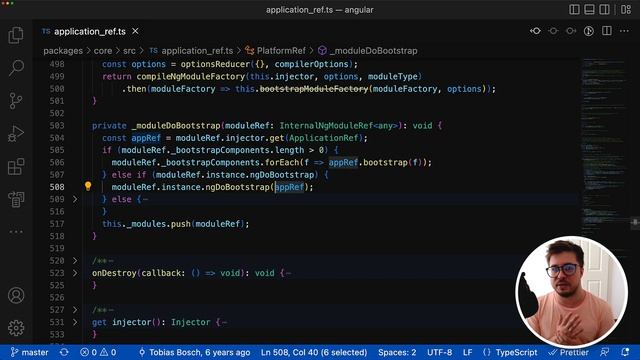Viewport: 640px width, 360px height.
Task: Close the application_ref.ts tab
Action: coord(136,31)
